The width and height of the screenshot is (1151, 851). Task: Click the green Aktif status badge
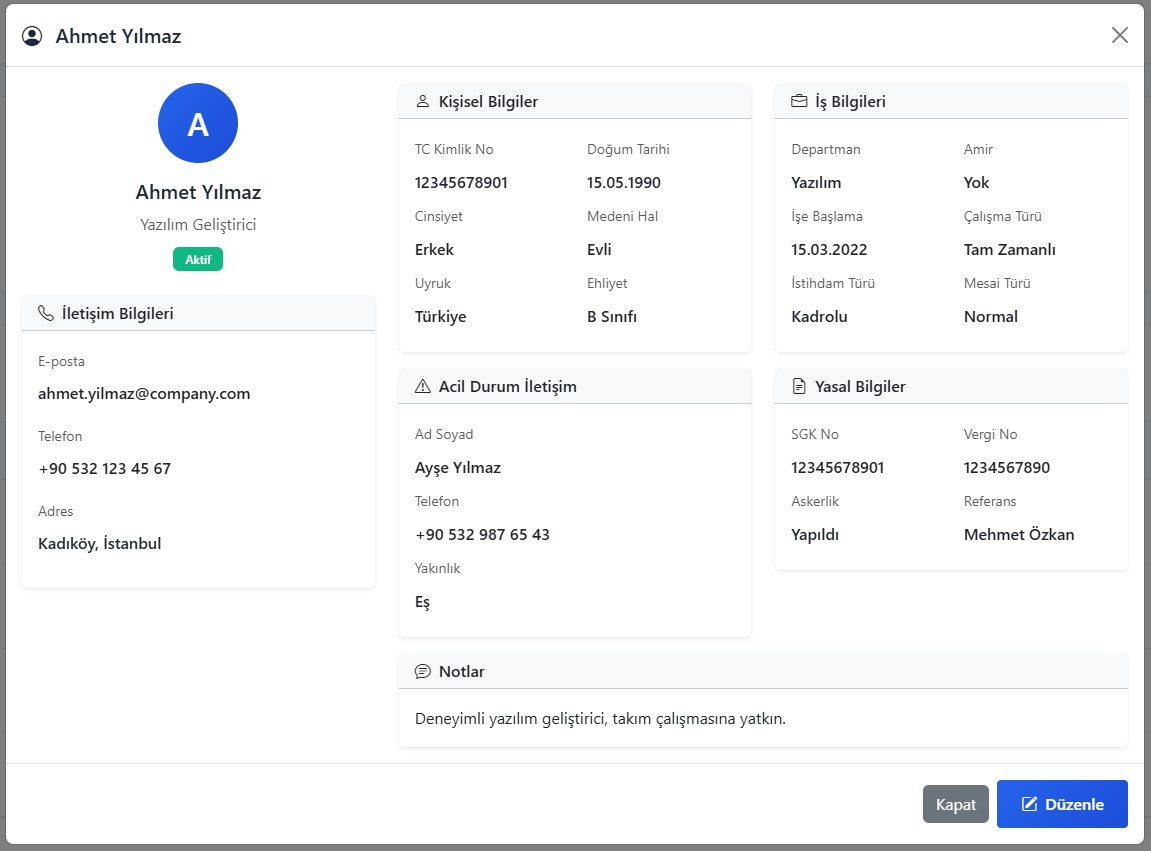198,259
